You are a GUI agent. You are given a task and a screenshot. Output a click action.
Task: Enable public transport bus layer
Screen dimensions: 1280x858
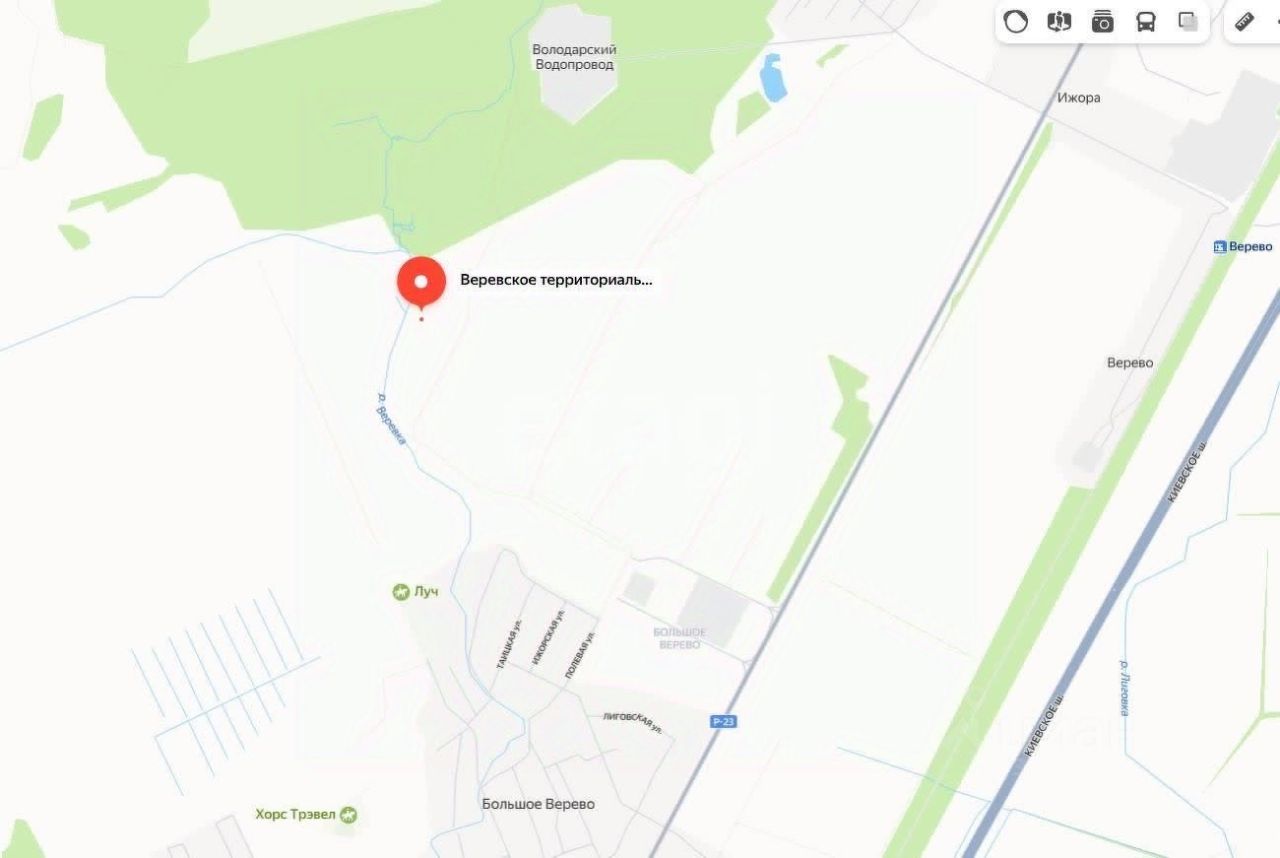1146,22
